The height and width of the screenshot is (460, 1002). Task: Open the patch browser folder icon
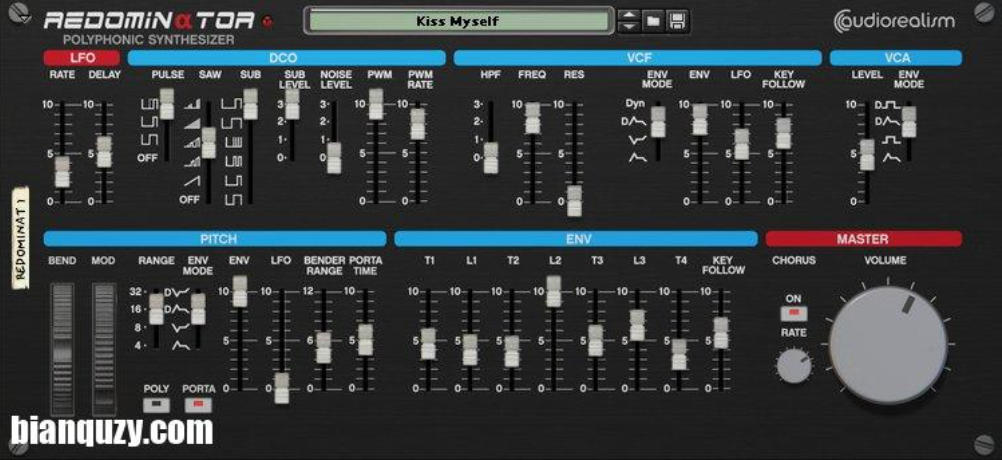click(652, 21)
